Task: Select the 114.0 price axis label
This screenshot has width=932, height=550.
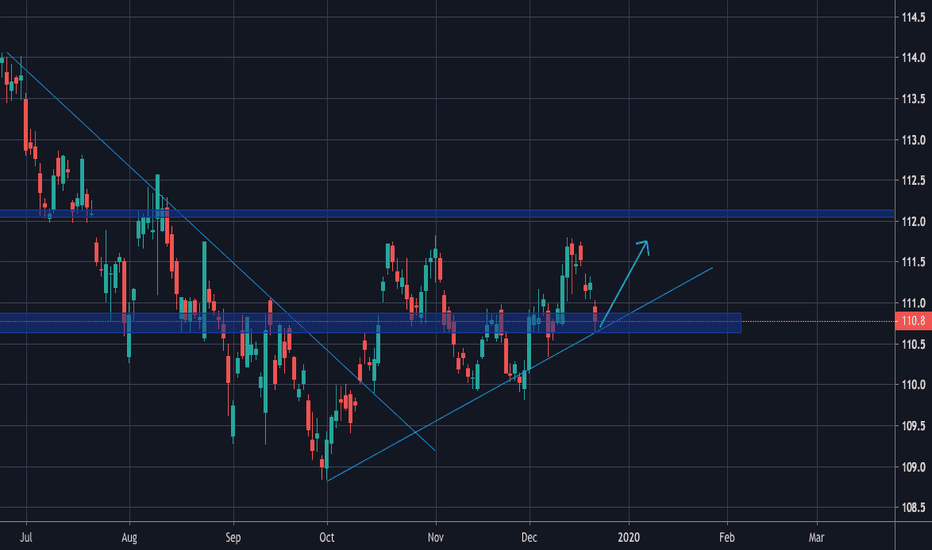Action: click(x=914, y=58)
